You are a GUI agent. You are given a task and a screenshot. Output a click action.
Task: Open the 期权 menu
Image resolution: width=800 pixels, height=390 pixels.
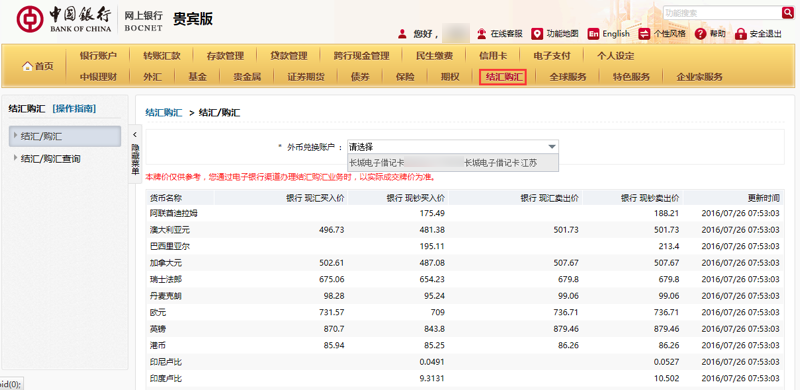(450, 77)
